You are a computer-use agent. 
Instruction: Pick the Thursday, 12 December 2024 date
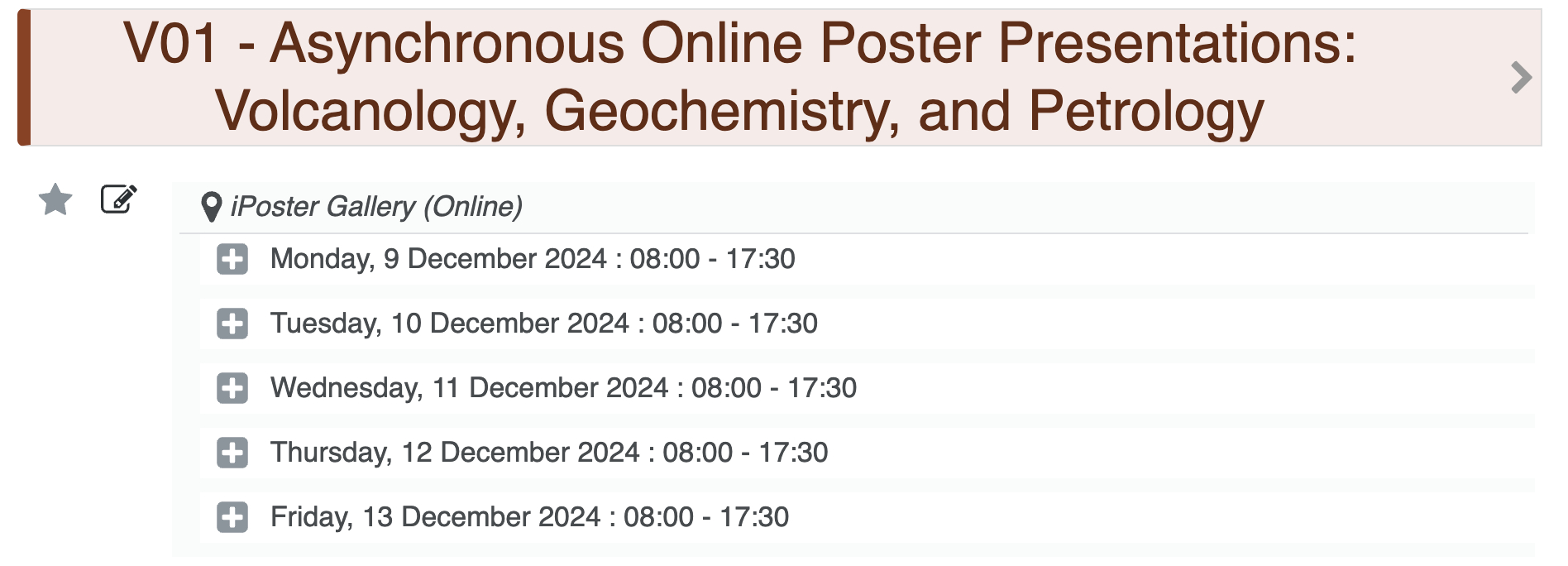[x=455, y=453]
